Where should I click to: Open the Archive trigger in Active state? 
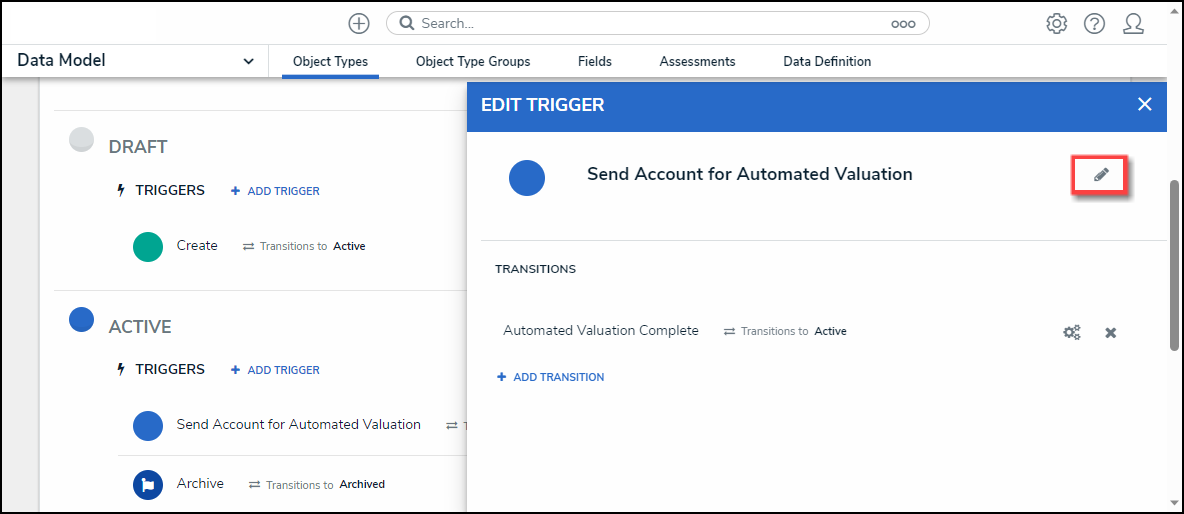point(200,484)
